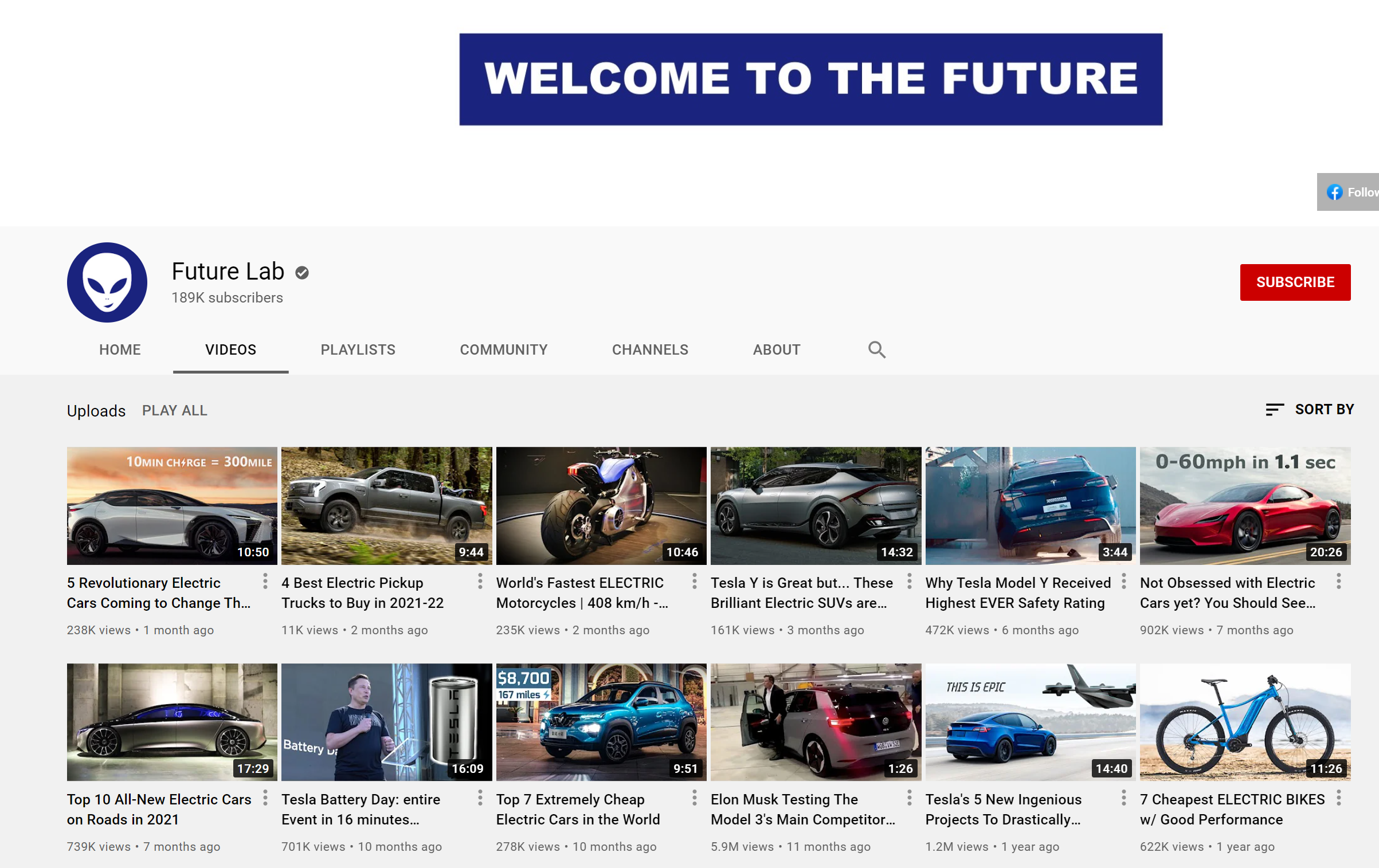Open 'Why Tesla Model Y Received' video title
Image resolution: width=1379 pixels, height=868 pixels.
coord(1018,593)
